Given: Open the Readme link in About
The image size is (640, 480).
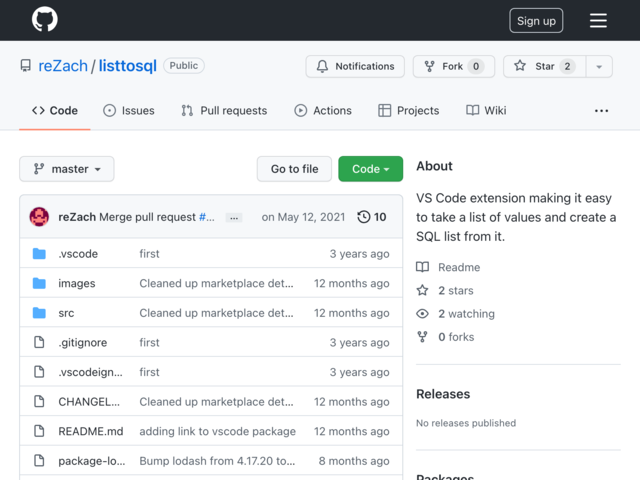Looking at the screenshot, I should point(459,267).
